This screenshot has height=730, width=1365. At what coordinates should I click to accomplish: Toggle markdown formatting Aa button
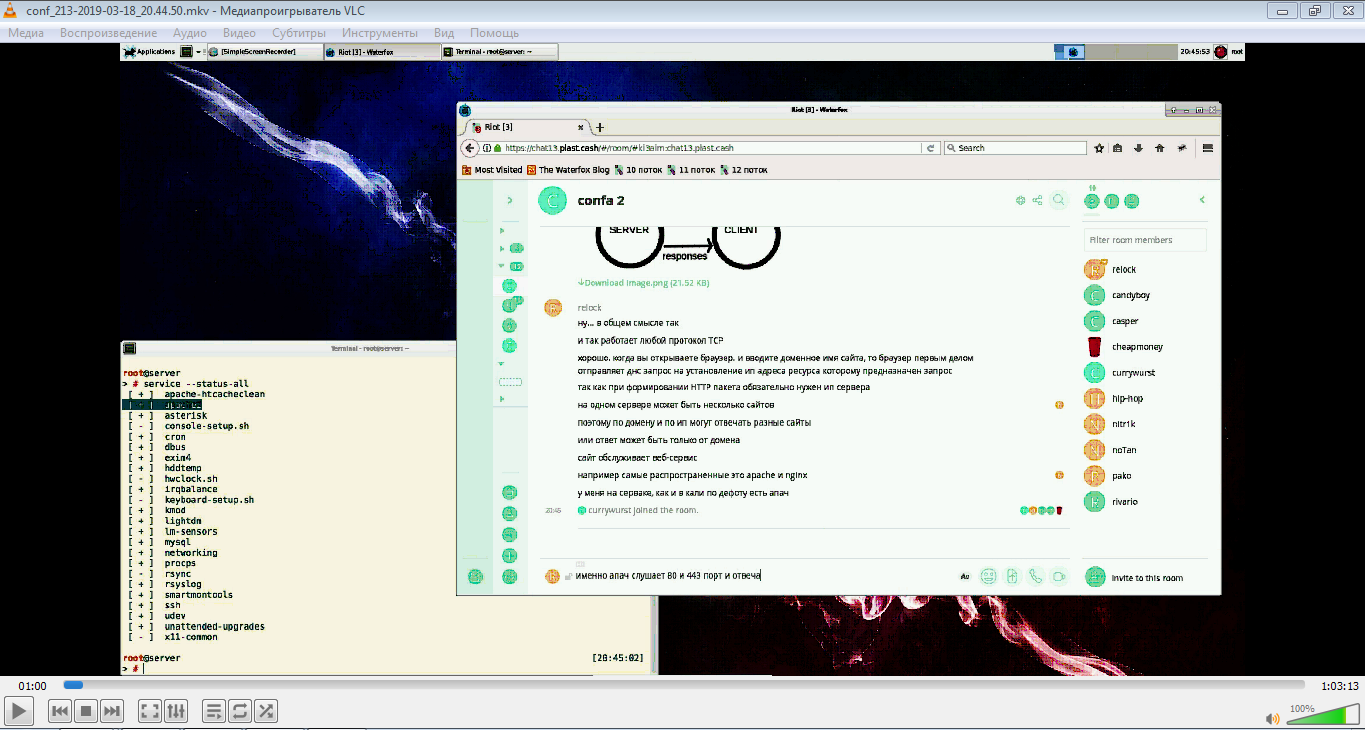(x=965, y=576)
